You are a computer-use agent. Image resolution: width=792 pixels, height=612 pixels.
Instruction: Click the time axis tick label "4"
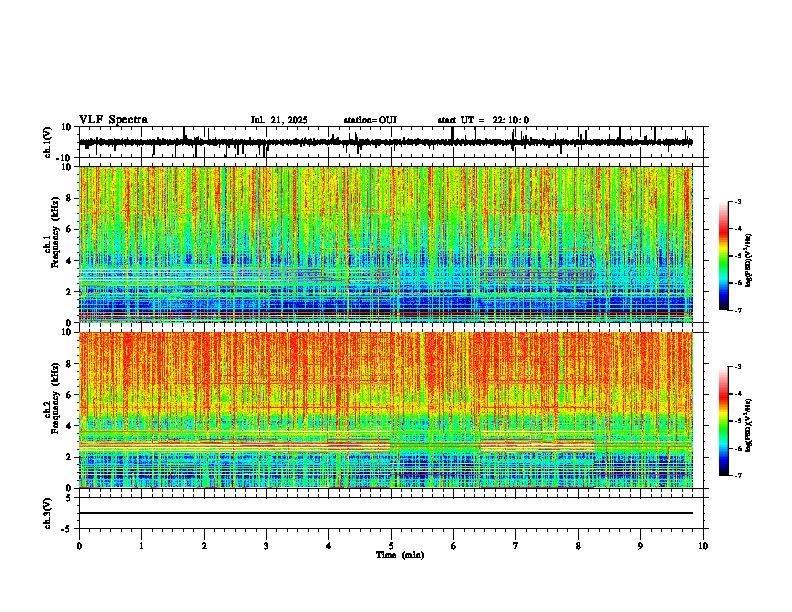coord(329,546)
